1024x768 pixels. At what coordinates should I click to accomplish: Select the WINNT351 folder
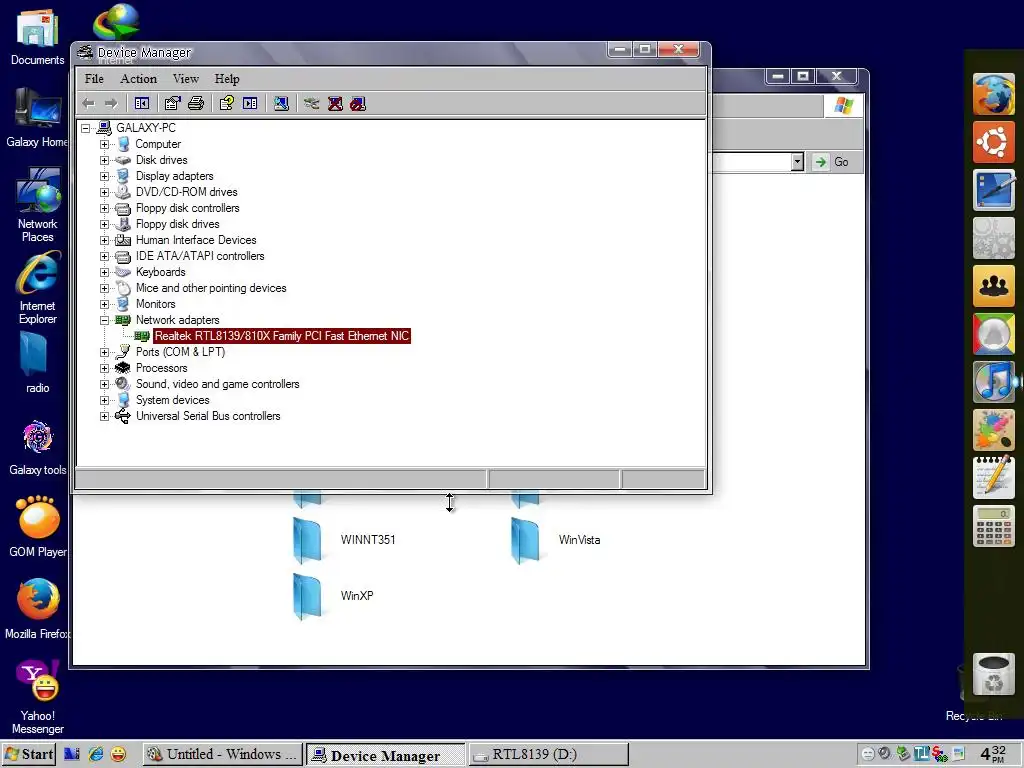click(345, 540)
